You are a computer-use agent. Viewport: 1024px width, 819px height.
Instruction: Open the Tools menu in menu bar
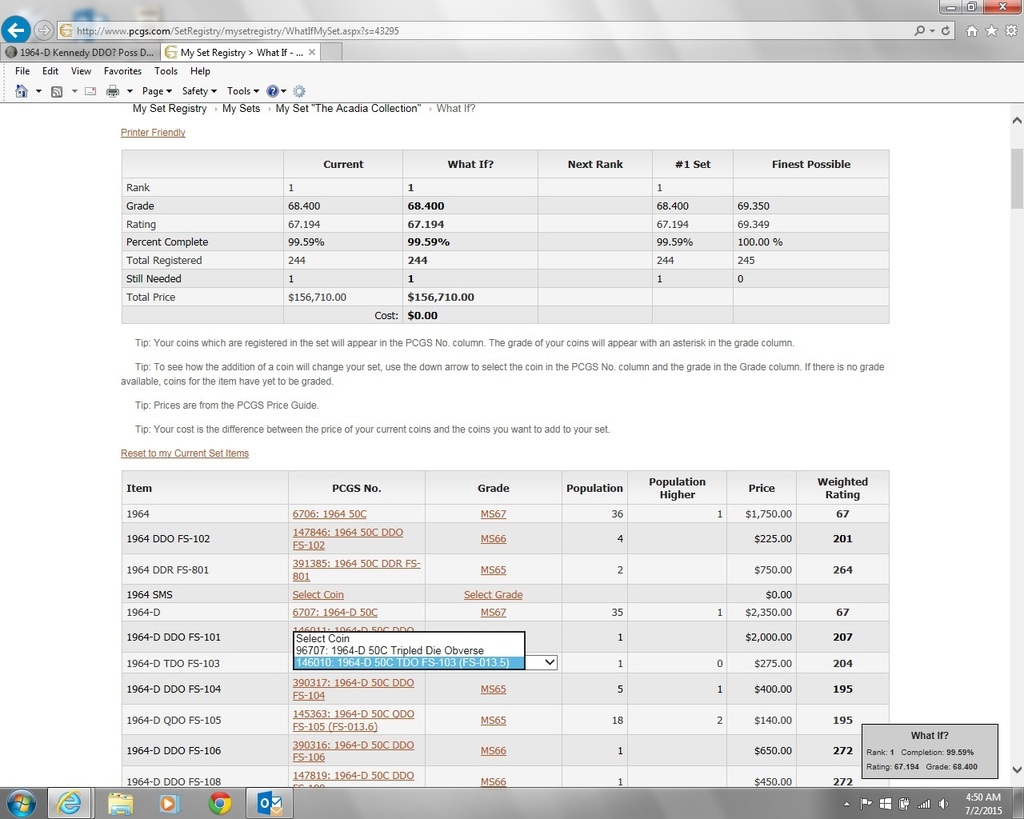pos(166,71)
